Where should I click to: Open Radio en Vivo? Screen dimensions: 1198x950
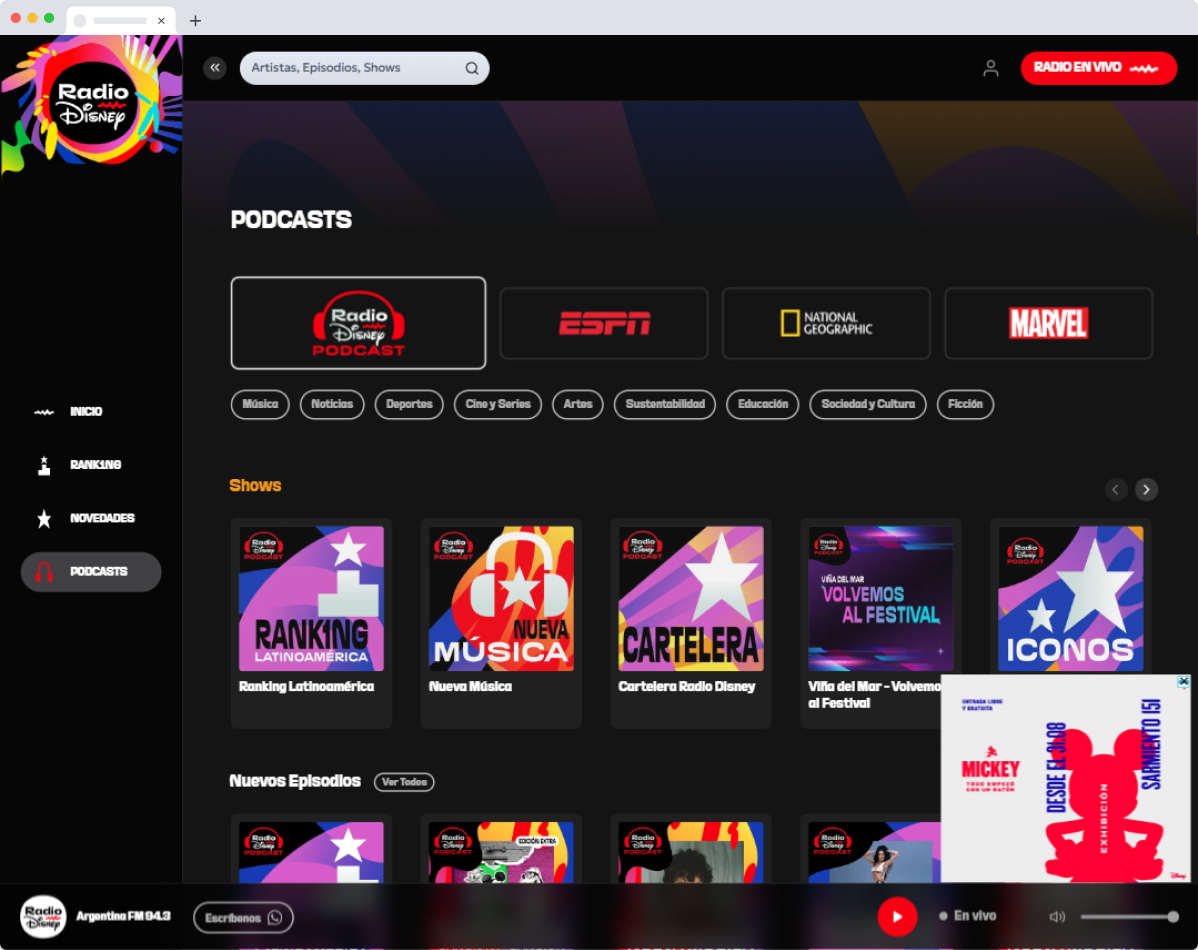[x=1098, y=68]
